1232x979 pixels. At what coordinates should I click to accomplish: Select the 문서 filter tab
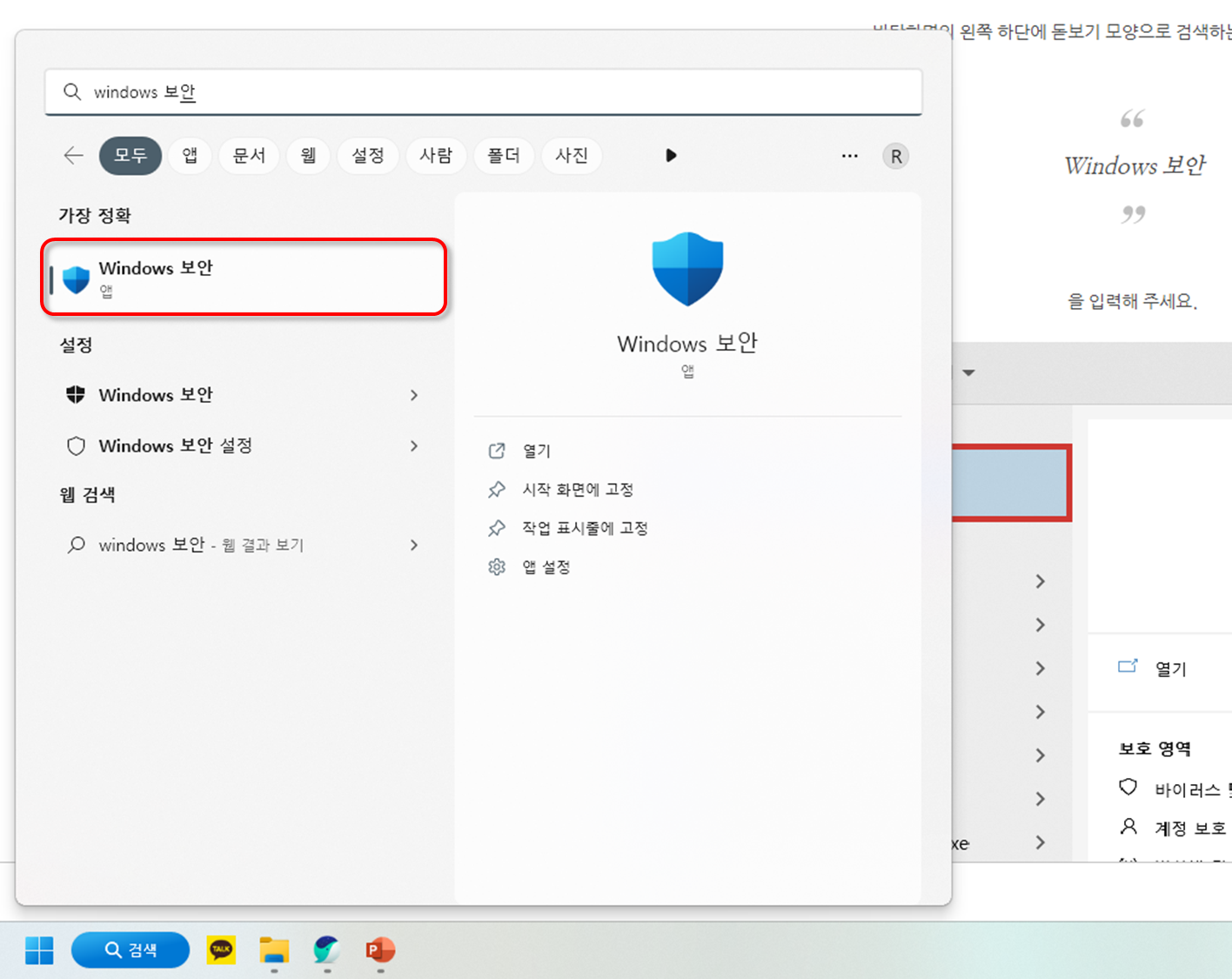(249, 156)
